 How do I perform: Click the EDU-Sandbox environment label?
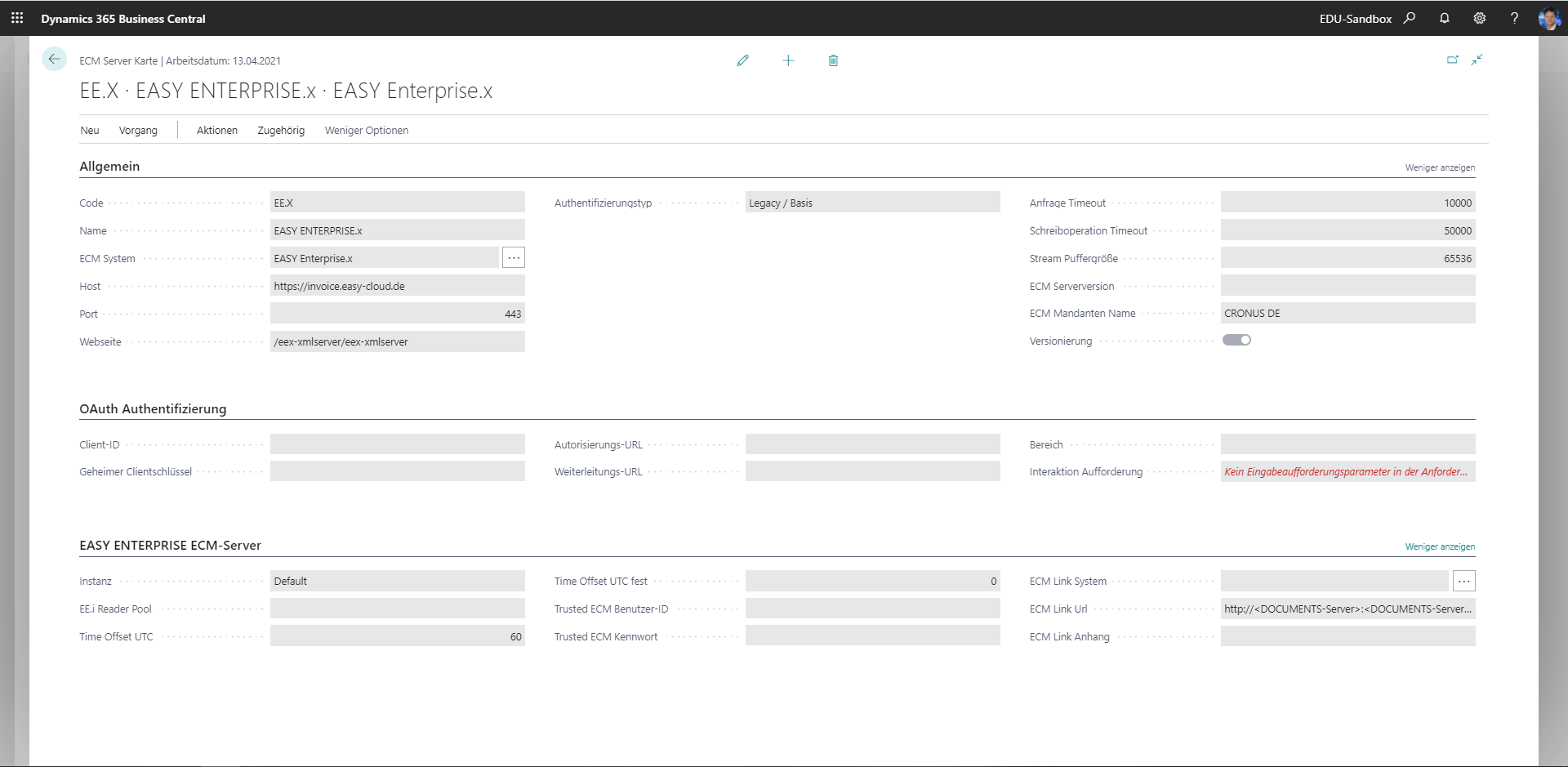1356,18
